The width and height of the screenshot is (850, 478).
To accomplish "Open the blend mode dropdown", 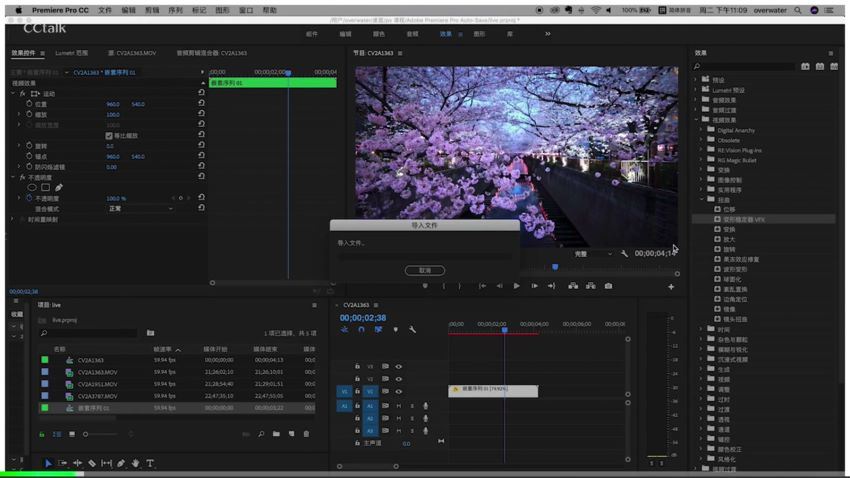I will 140,209.
